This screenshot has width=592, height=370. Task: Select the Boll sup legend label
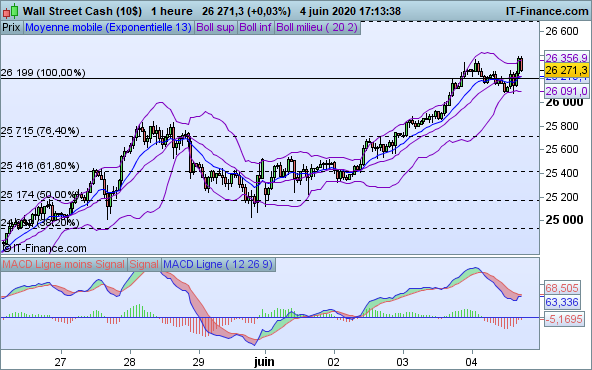(x=216, y=28)
